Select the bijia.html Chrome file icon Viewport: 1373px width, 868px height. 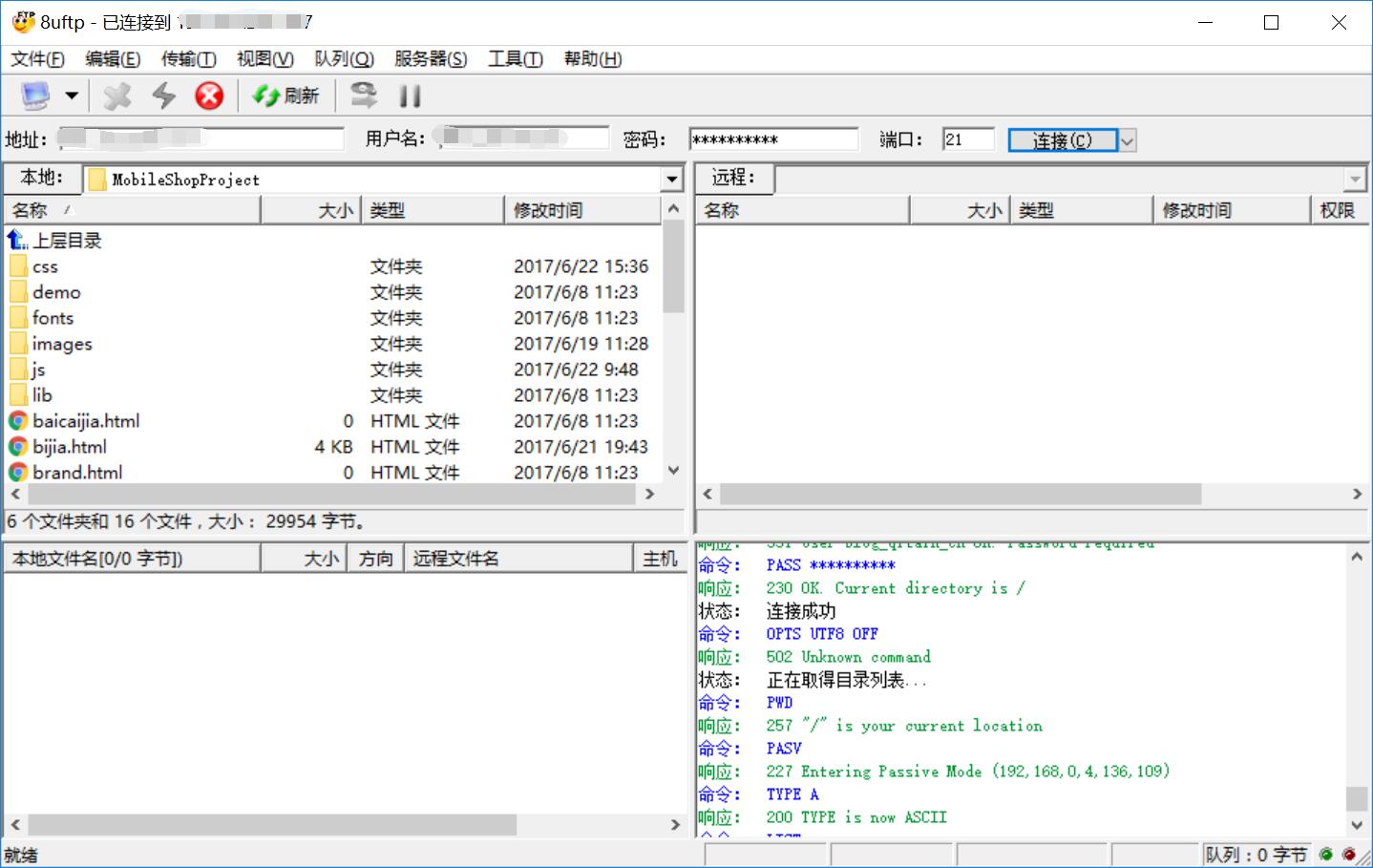point(18,447)
